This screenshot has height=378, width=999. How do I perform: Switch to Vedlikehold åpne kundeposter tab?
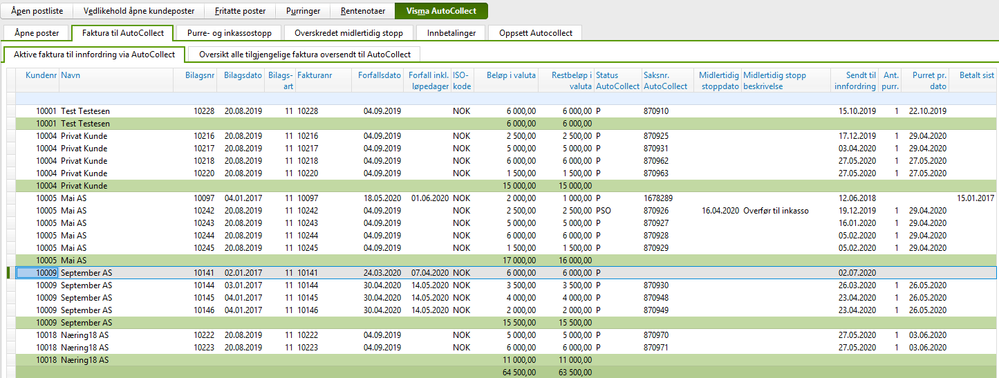[138, 11]
